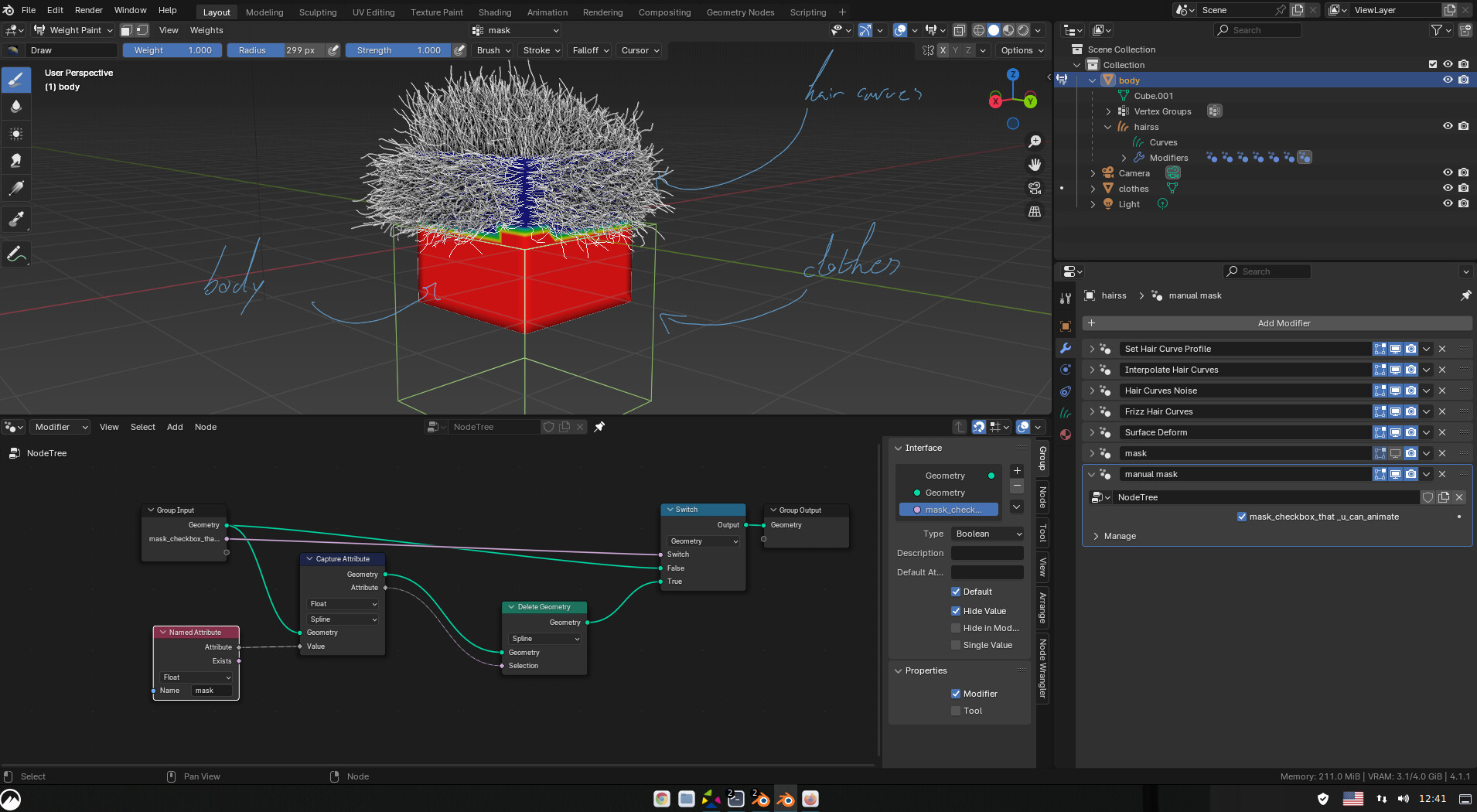1477x812 pixels.
Task: Adjust the Weight slider
Action: 172,50
